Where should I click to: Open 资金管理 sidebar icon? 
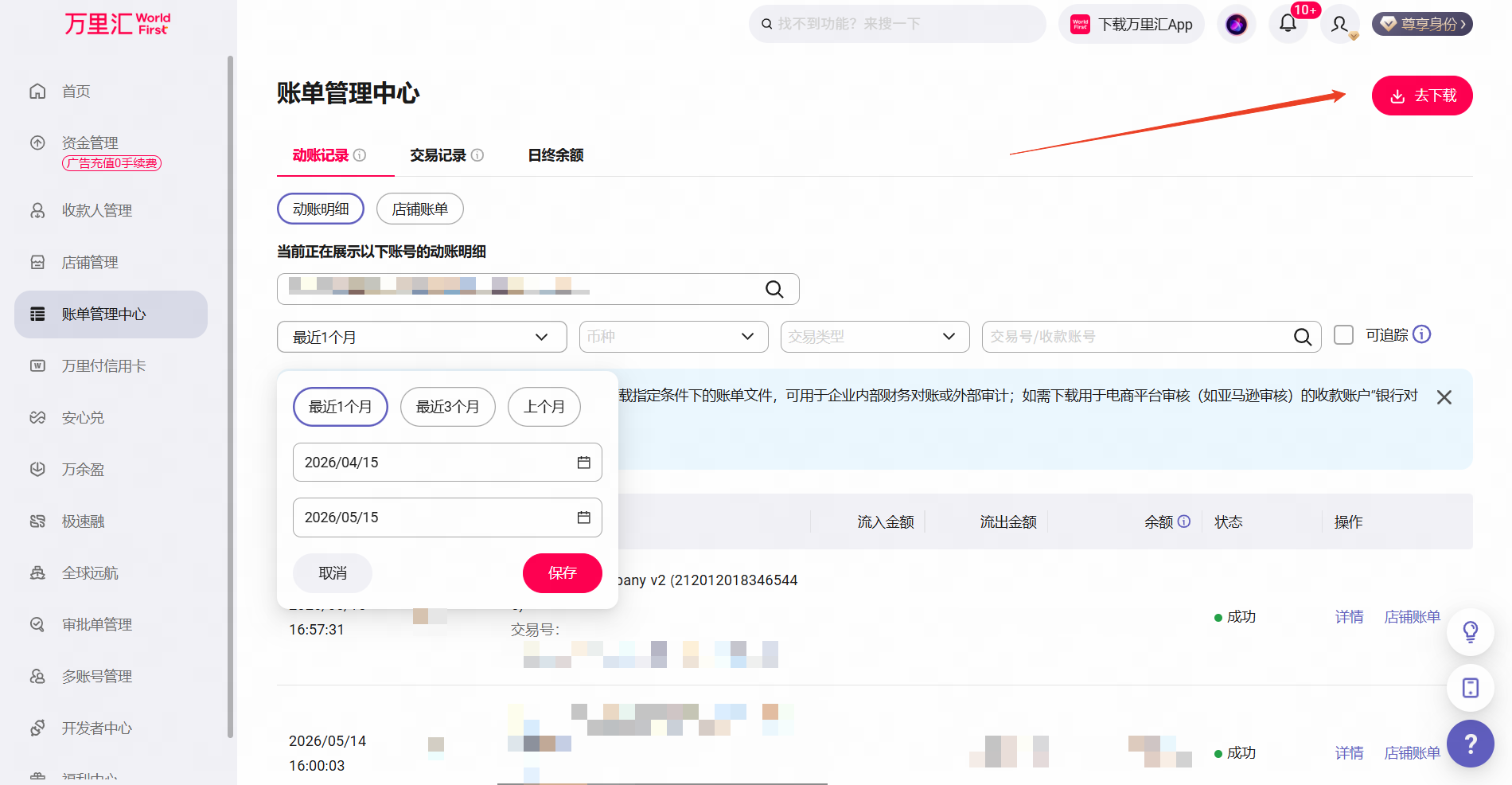[37, 143]
